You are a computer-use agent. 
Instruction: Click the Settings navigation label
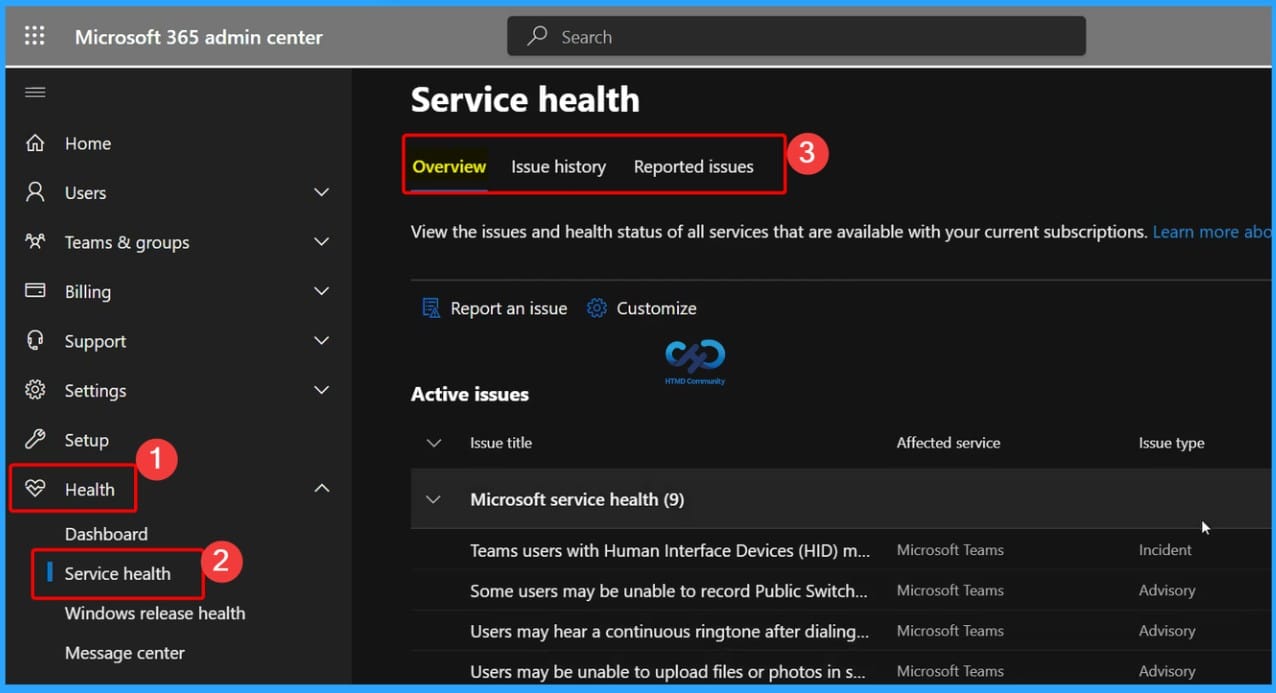pos(95,391)
